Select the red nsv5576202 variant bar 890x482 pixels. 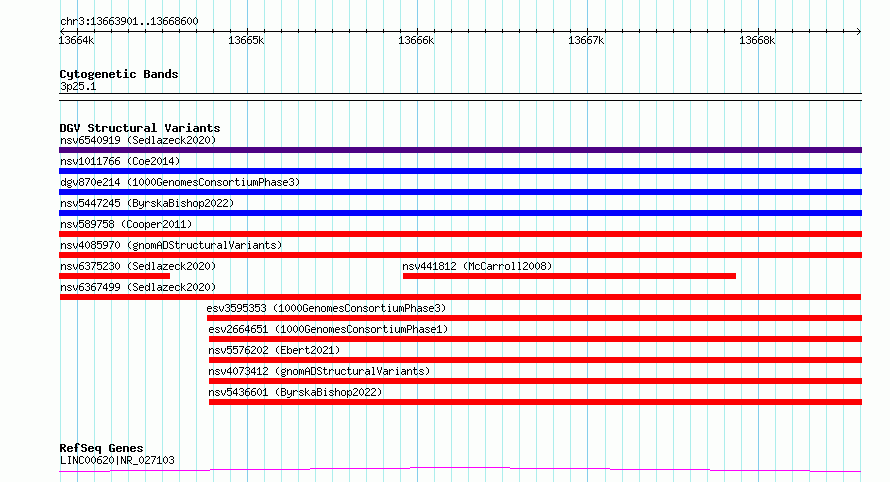click(535, 360)
